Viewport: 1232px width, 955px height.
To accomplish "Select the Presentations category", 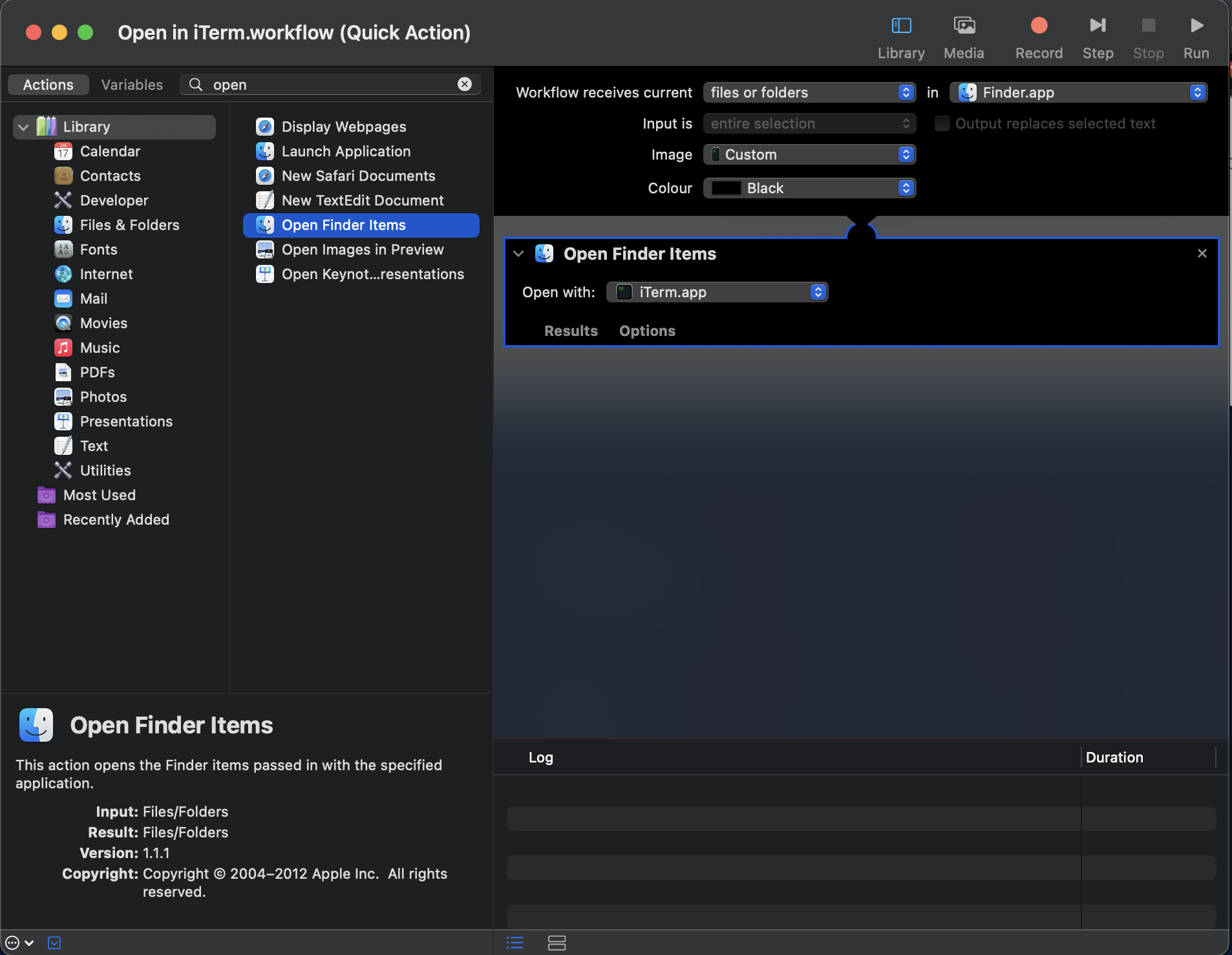I will pos(126,422).
